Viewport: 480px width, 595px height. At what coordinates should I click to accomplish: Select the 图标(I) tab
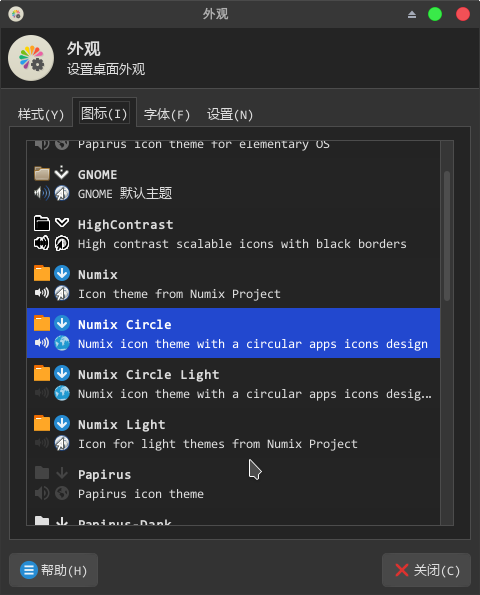point(104,113)
